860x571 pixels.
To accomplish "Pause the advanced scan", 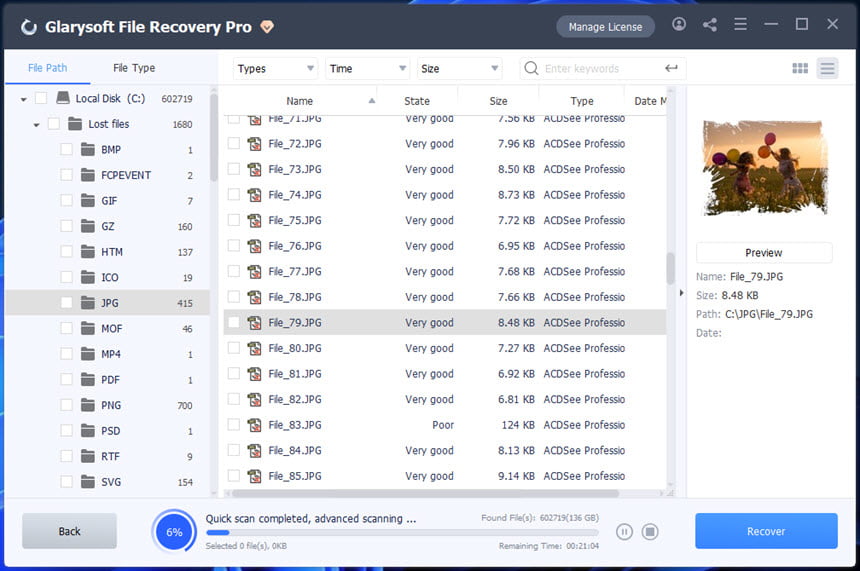I will click(624, 532).
